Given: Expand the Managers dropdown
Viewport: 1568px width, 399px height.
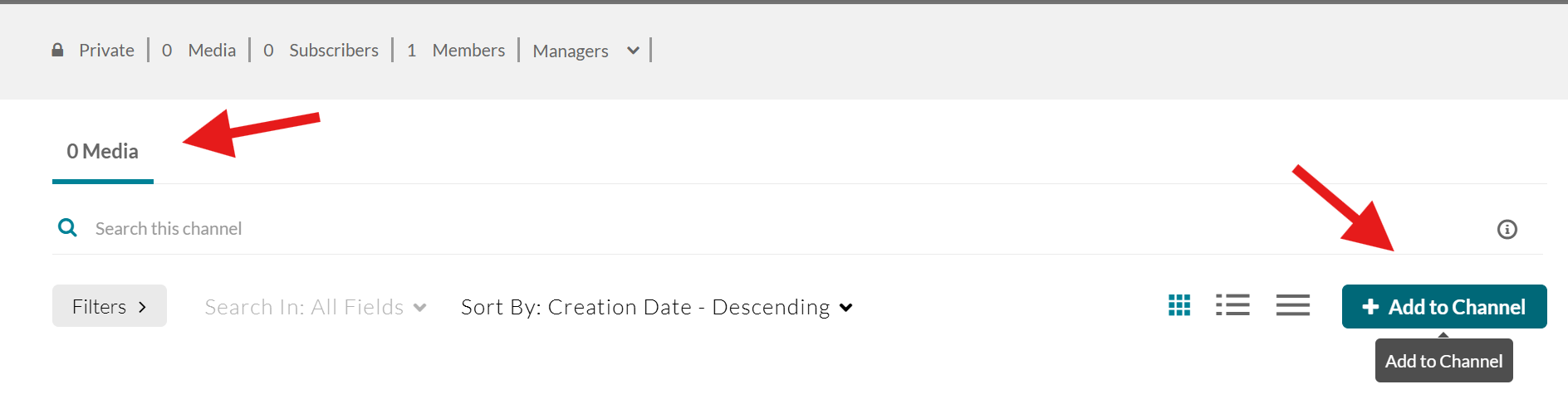Looking at the screenshot, I should tap(586, 51).
